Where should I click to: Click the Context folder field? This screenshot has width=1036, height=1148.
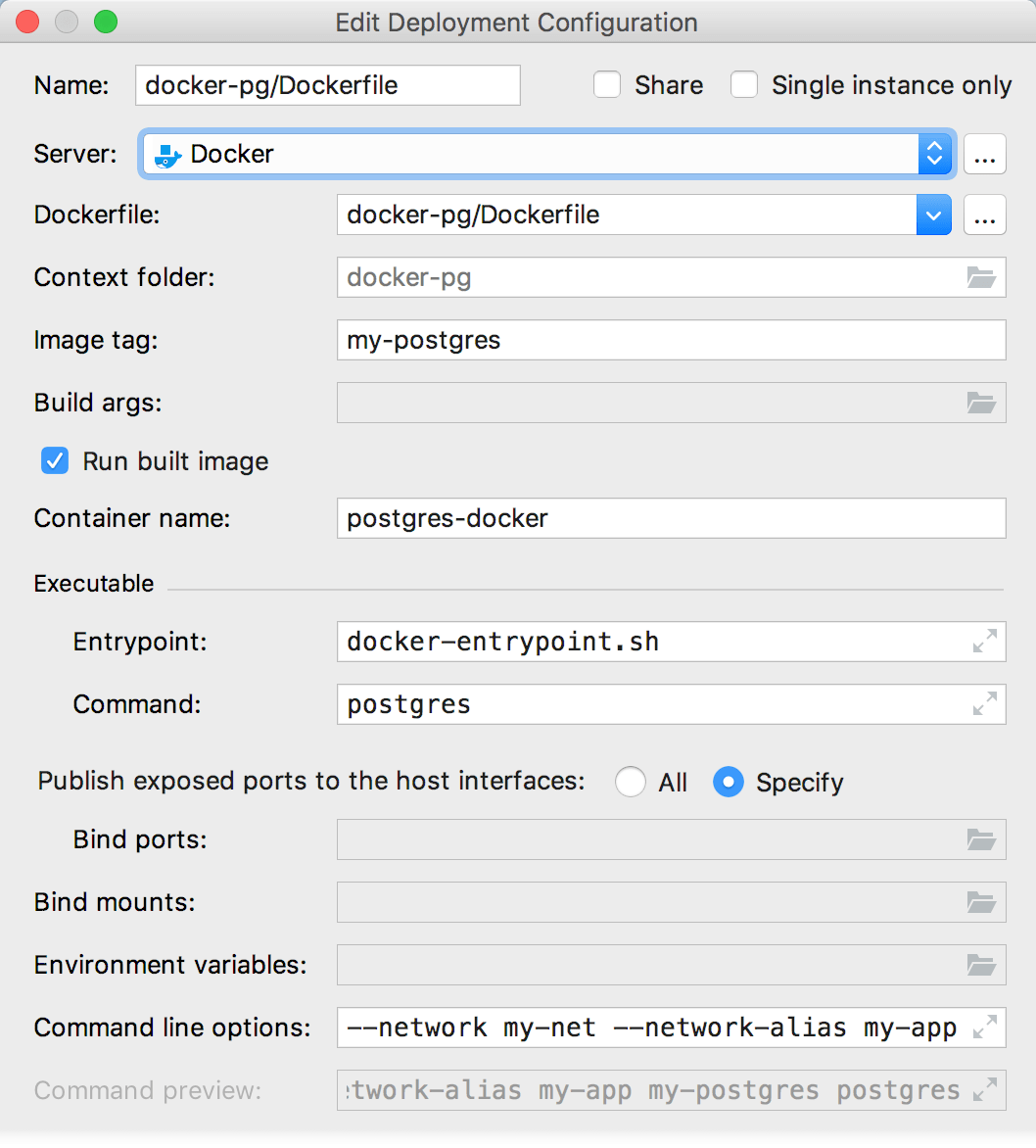pos(672,277)
